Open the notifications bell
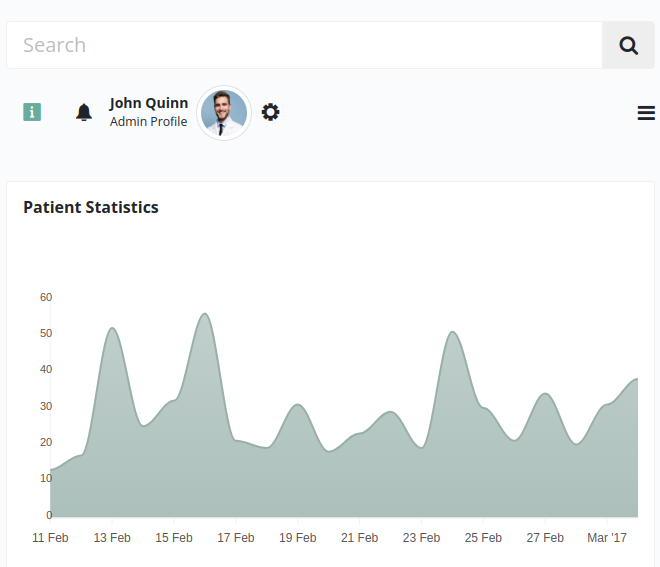Screen dimensions: 660x567 coord(84,112)
